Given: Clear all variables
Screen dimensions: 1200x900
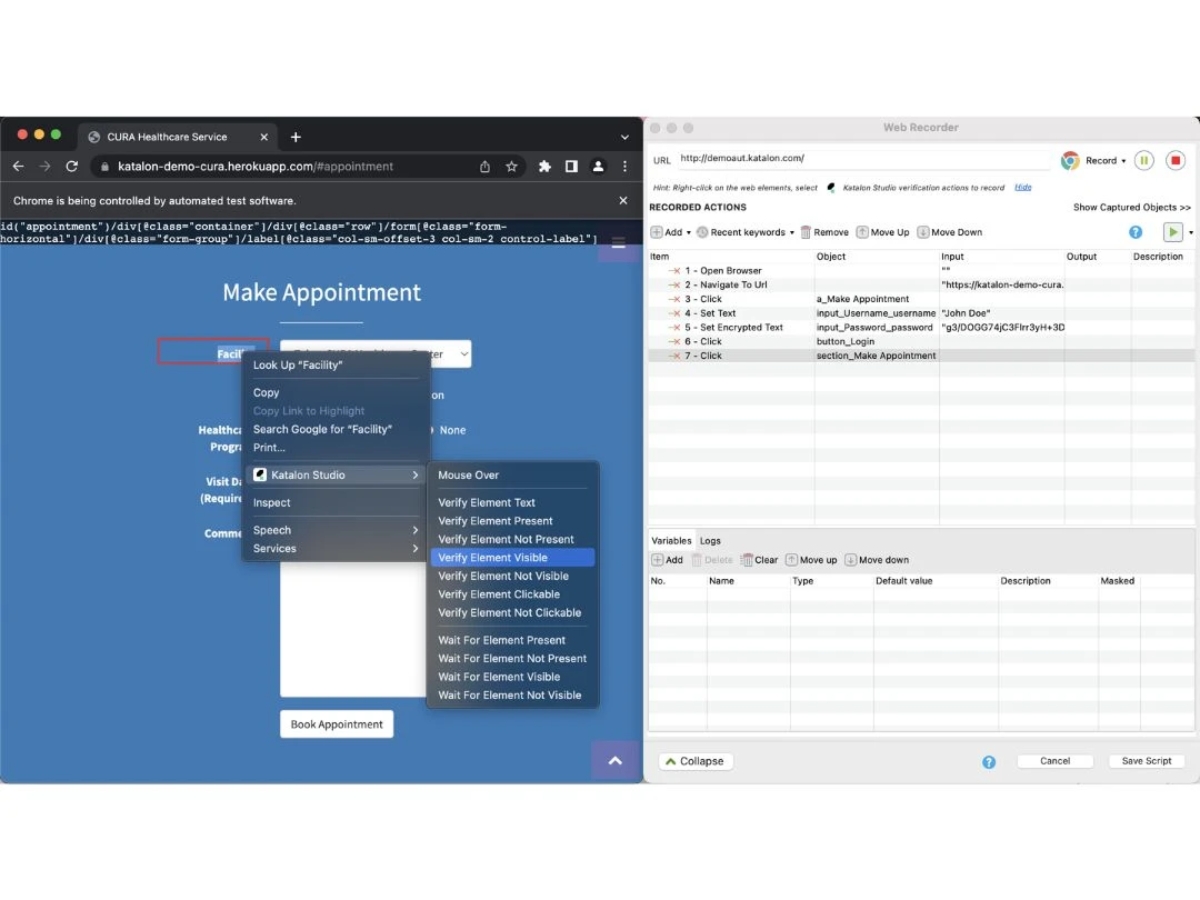Looking at the screenshot, I should click(x=759, y=560).
